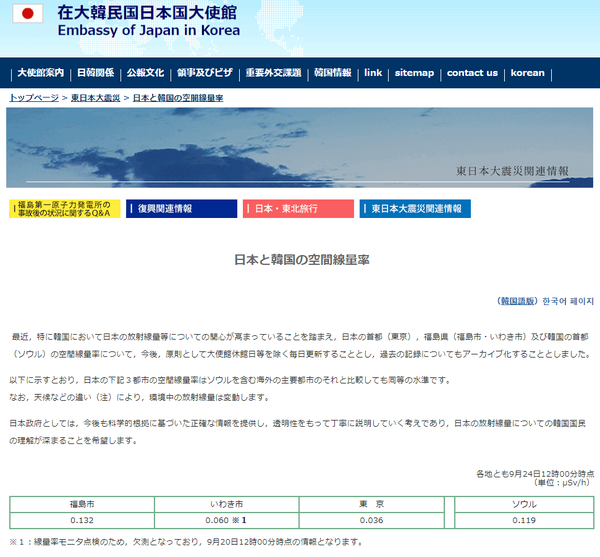600x557 pixels.
Task: Click the Embassy of Japan in Korea title
Action: (x=148, y=30)
